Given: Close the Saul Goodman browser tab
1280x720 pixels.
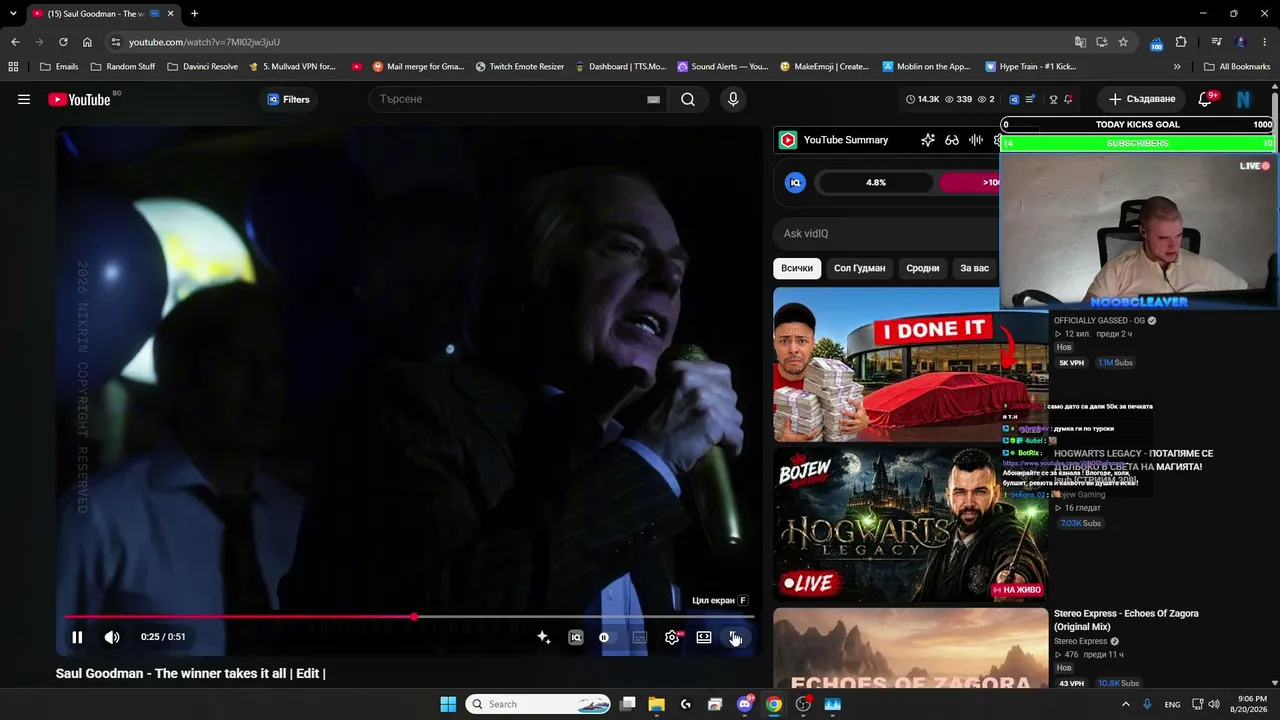Looking at the screenshot, I should 171,14.
